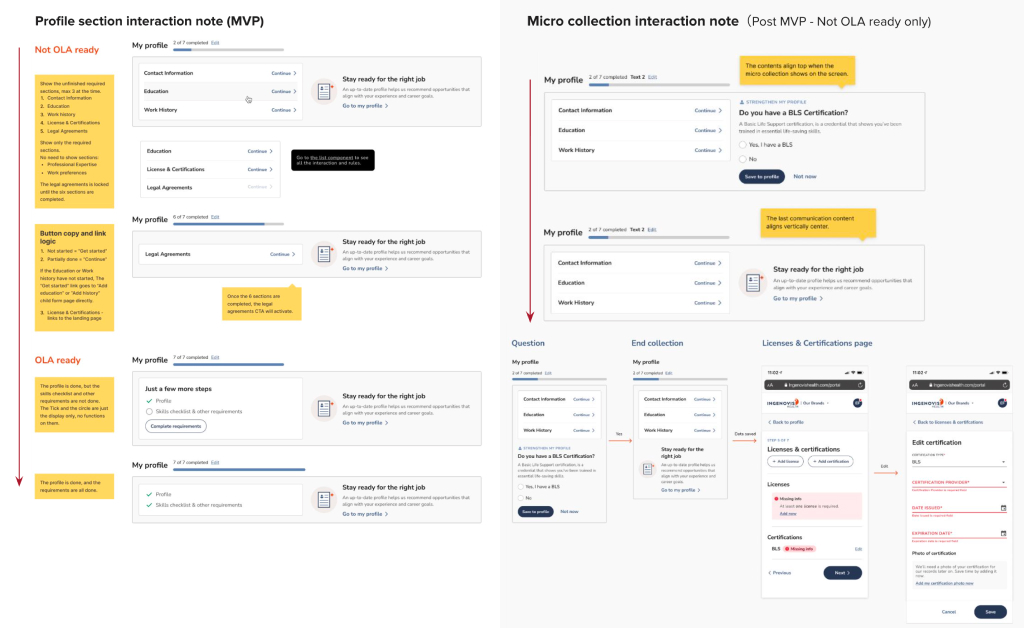The image size is (1024, 628).
Task: Click Continue on the License & Certifications row
Action: click(x=257, y=170)
